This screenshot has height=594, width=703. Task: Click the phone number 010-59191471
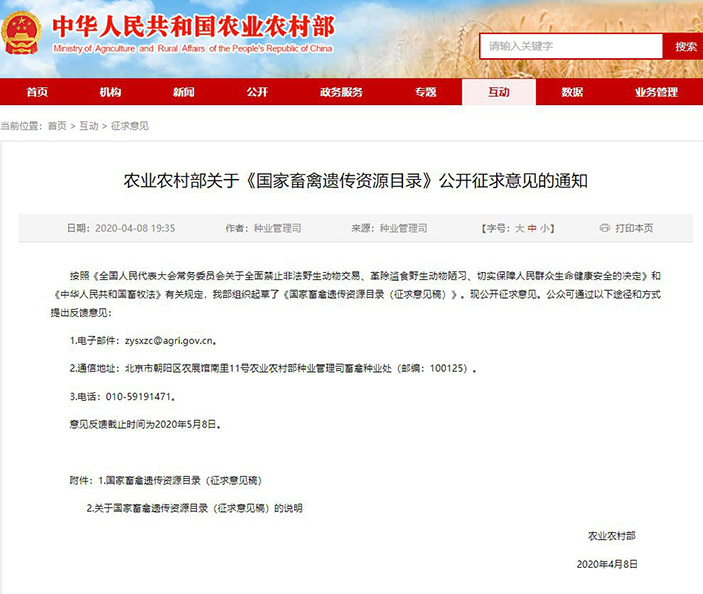tap(139, 397)
